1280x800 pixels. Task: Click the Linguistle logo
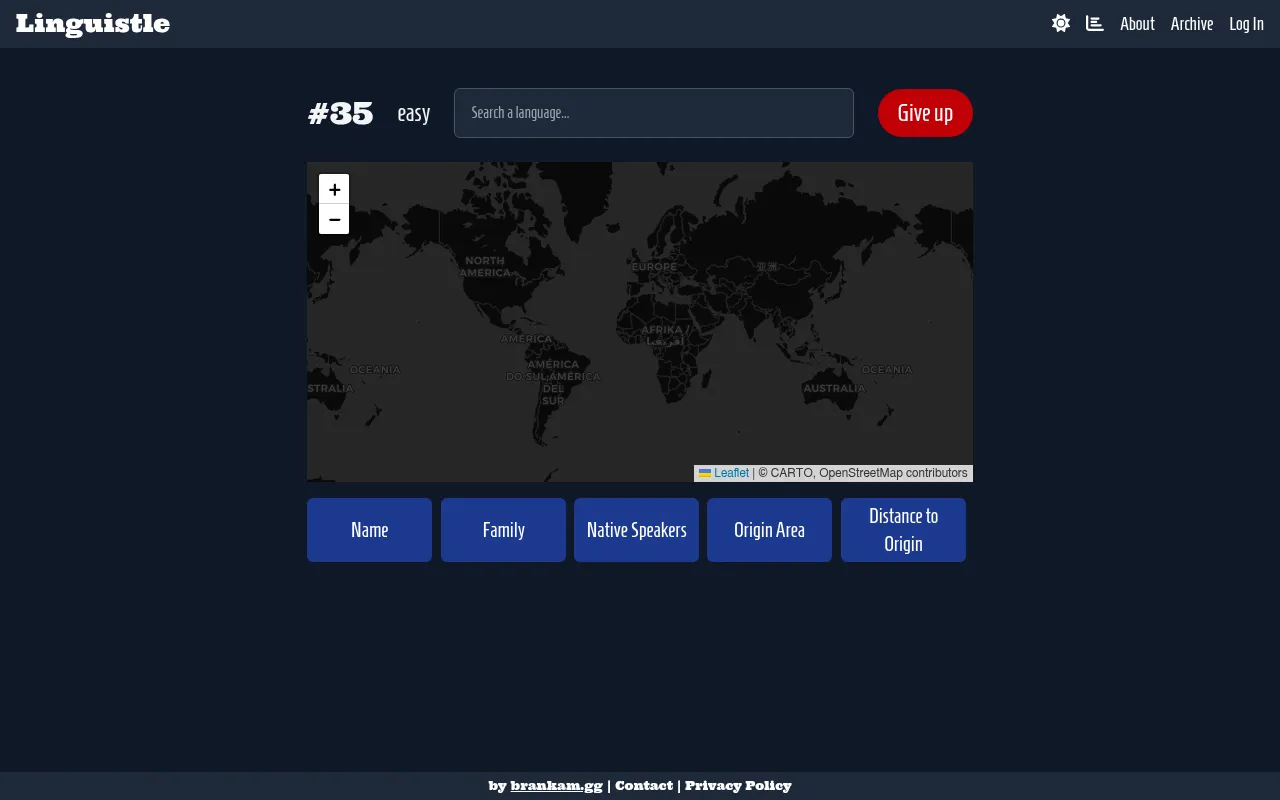click(x=93, y=24)
